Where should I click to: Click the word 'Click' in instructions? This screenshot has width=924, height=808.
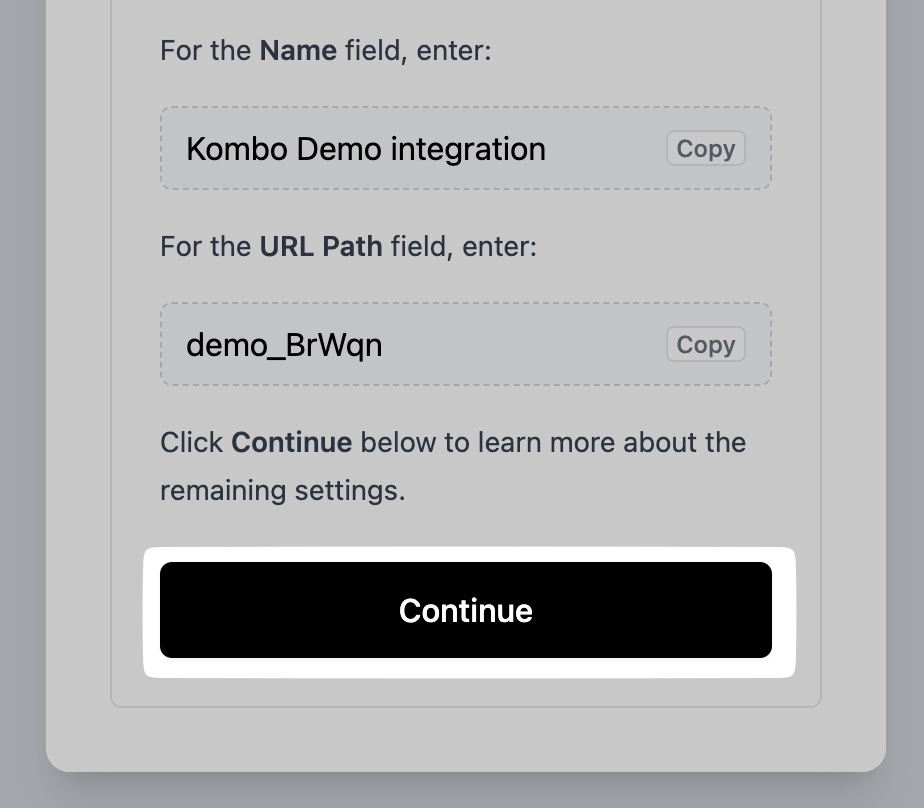coord(191,442)
